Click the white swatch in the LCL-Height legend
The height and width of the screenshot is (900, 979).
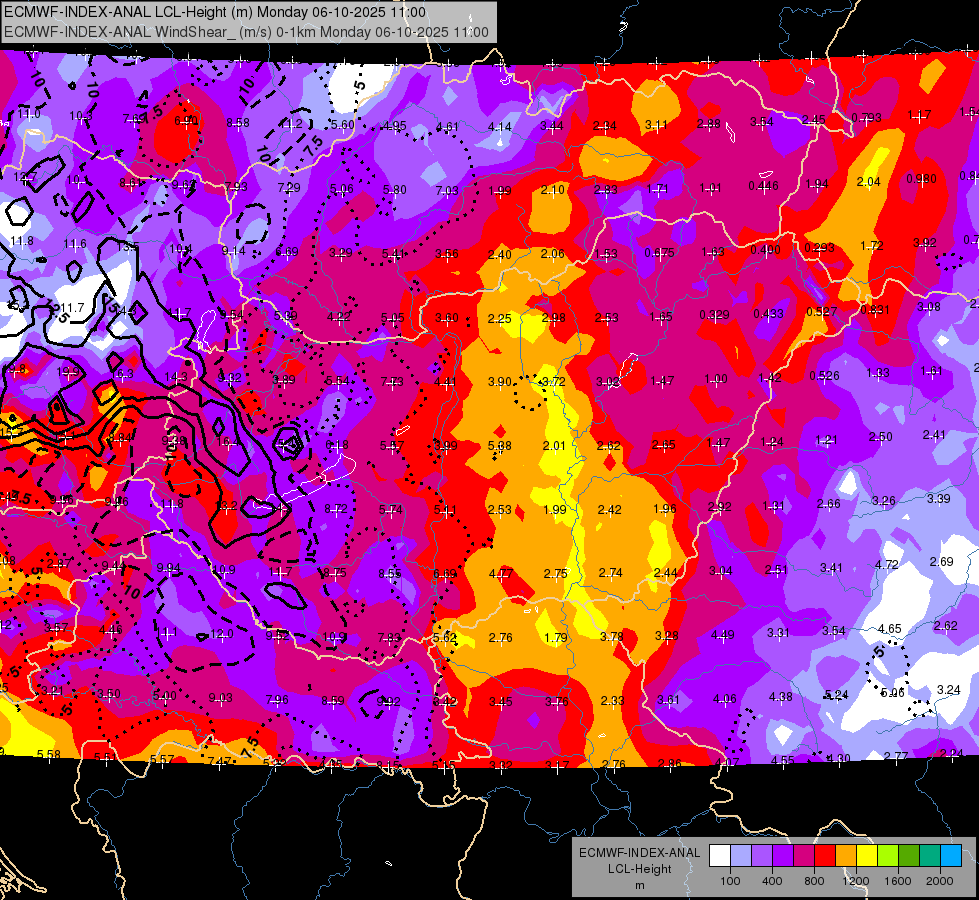[720, 856]
